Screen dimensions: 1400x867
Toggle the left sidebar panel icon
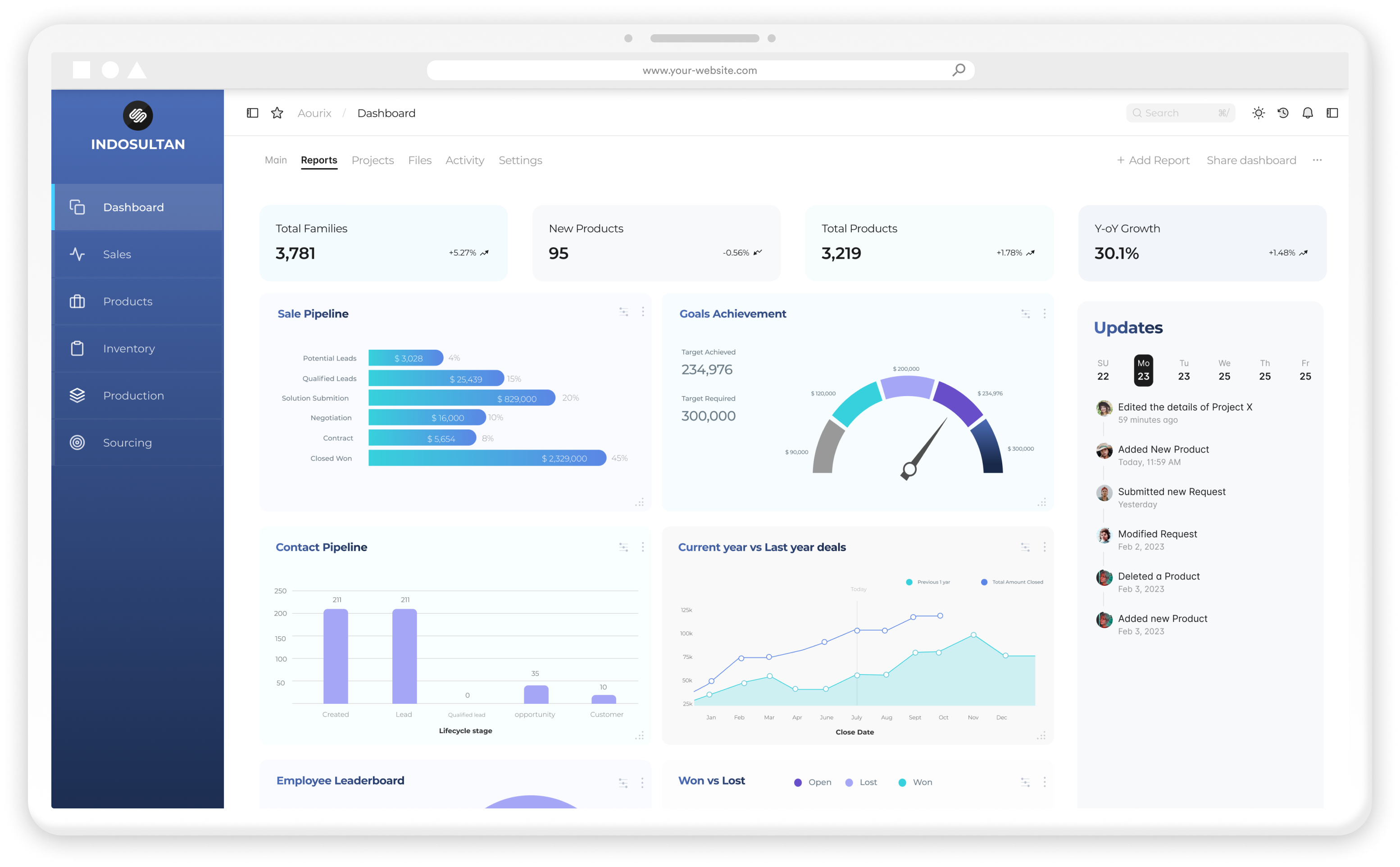click(x=252, y=113)
